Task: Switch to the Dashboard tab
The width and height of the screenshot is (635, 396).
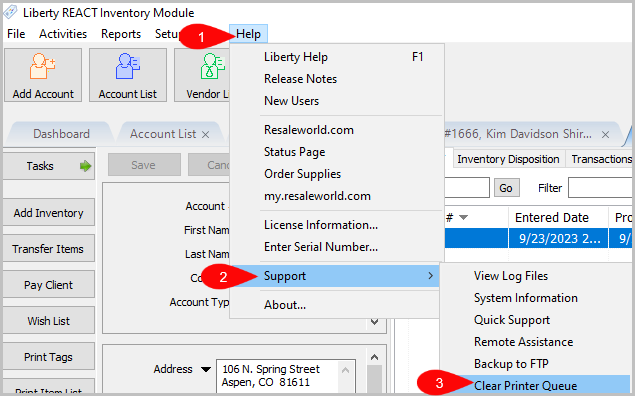Action: coord(61,134)
